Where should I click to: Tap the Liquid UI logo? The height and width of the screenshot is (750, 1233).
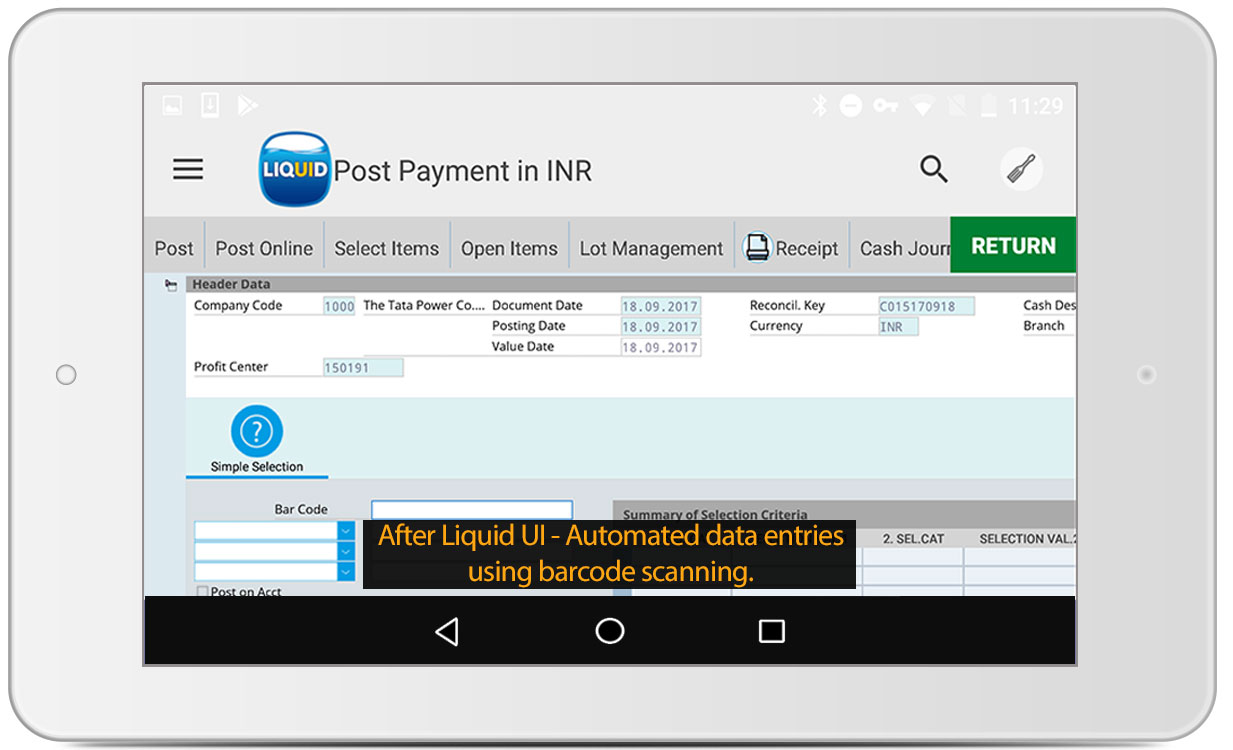(294, 170)
